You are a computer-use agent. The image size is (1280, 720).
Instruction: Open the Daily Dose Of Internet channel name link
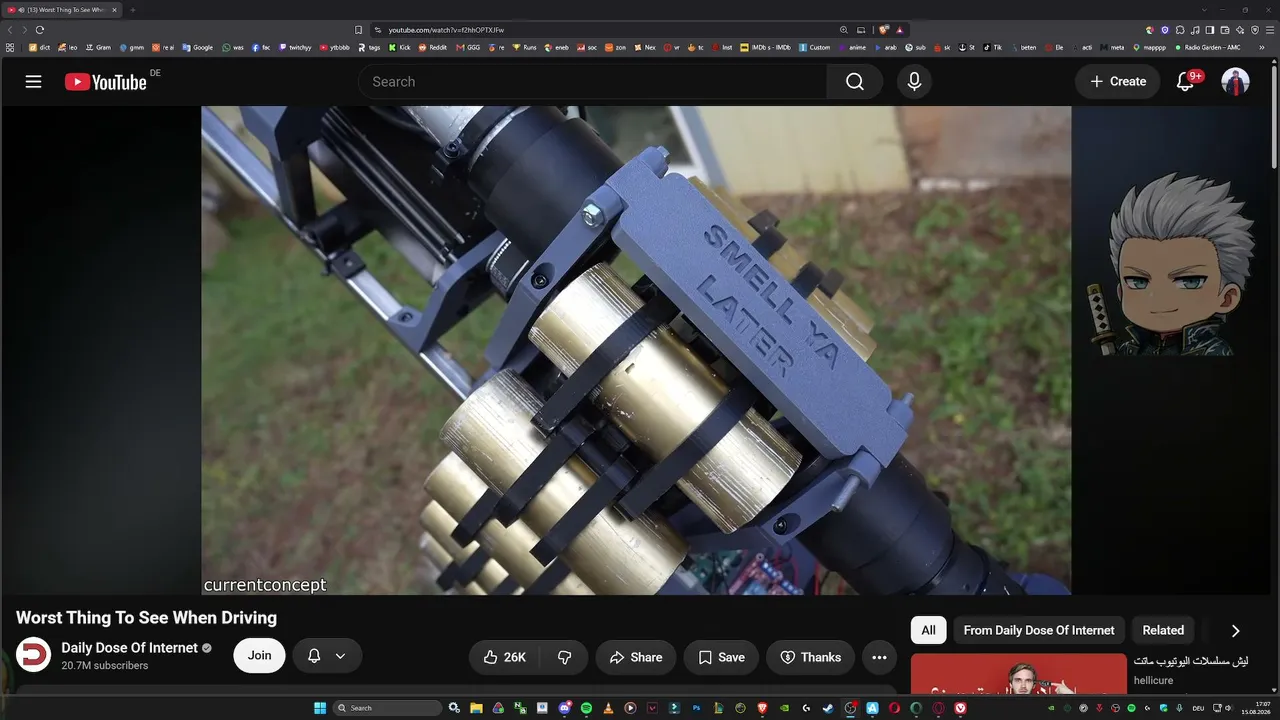click(x=130, y=648)
